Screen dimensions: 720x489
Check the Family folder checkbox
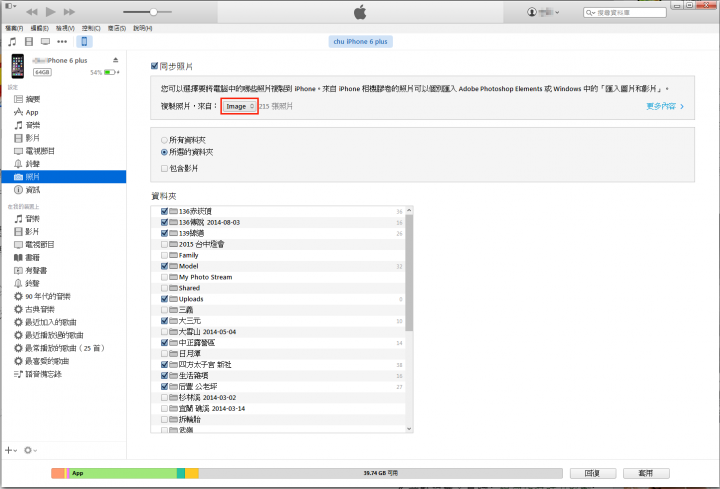pos(164,255)
